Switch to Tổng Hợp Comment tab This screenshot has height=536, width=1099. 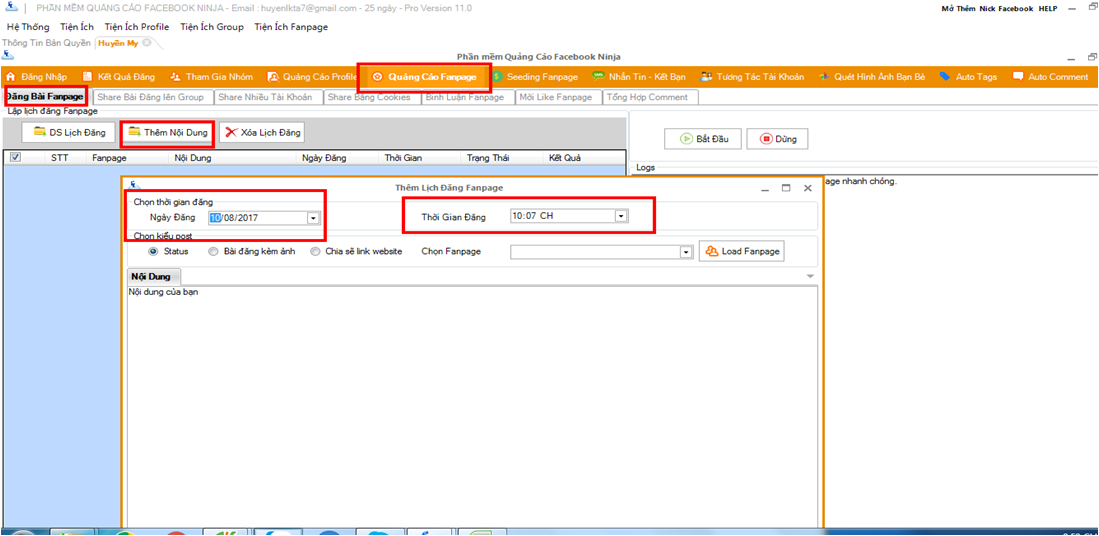tap(648, 97)
